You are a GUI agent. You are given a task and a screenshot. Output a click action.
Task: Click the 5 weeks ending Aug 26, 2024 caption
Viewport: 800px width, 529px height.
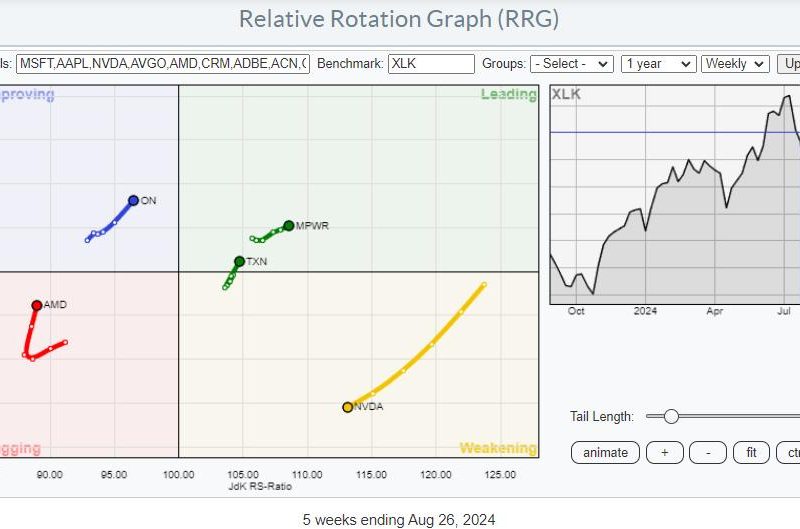click(x=399, y=520)
